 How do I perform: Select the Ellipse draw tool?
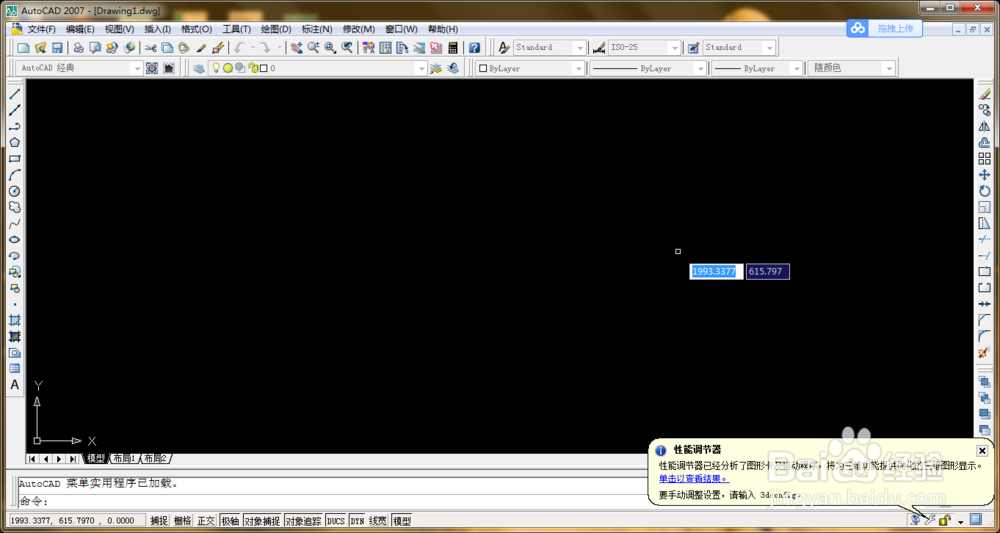click(x=15, y=239)
